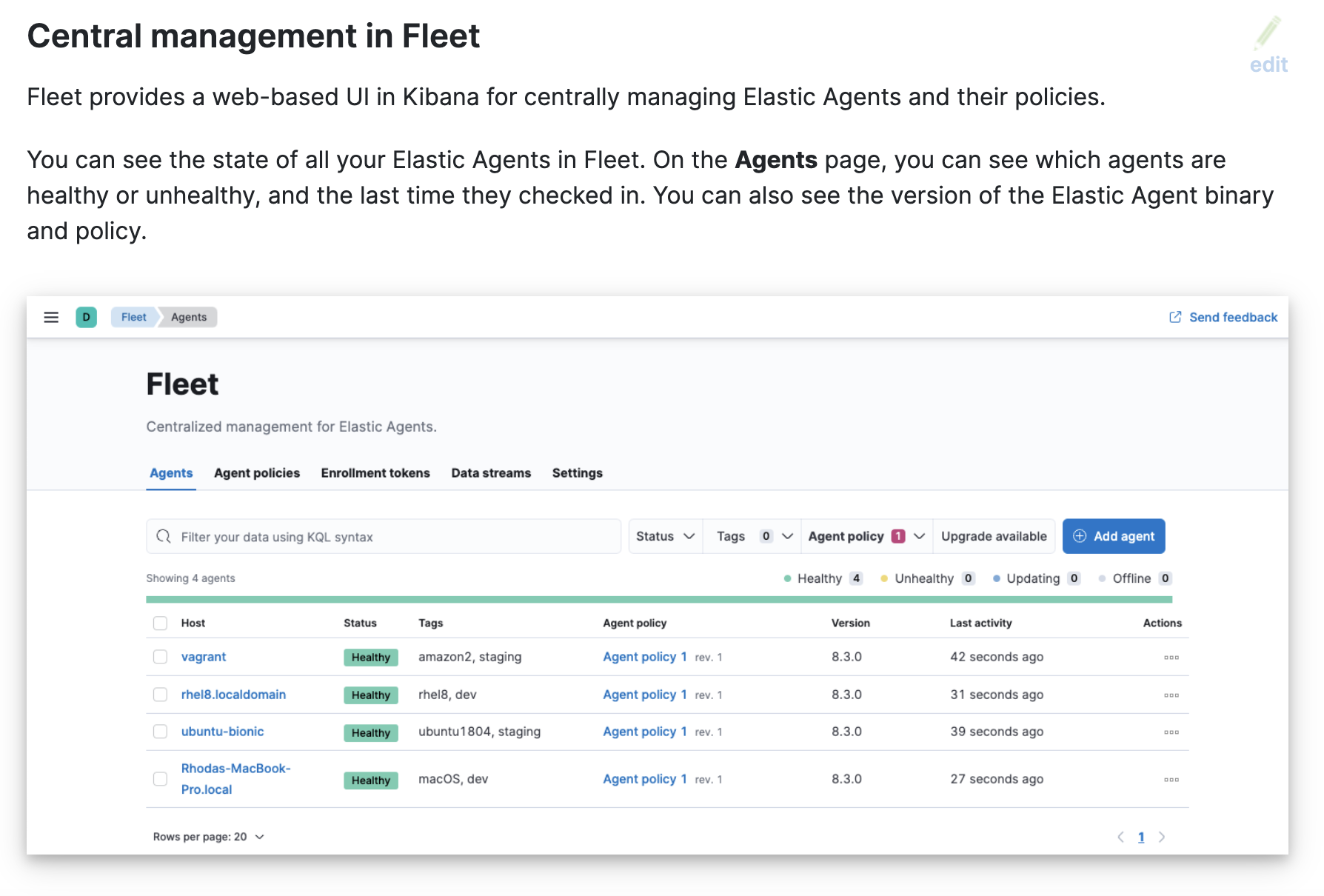Open the rhel8.localdomain host details

point(233,695)
